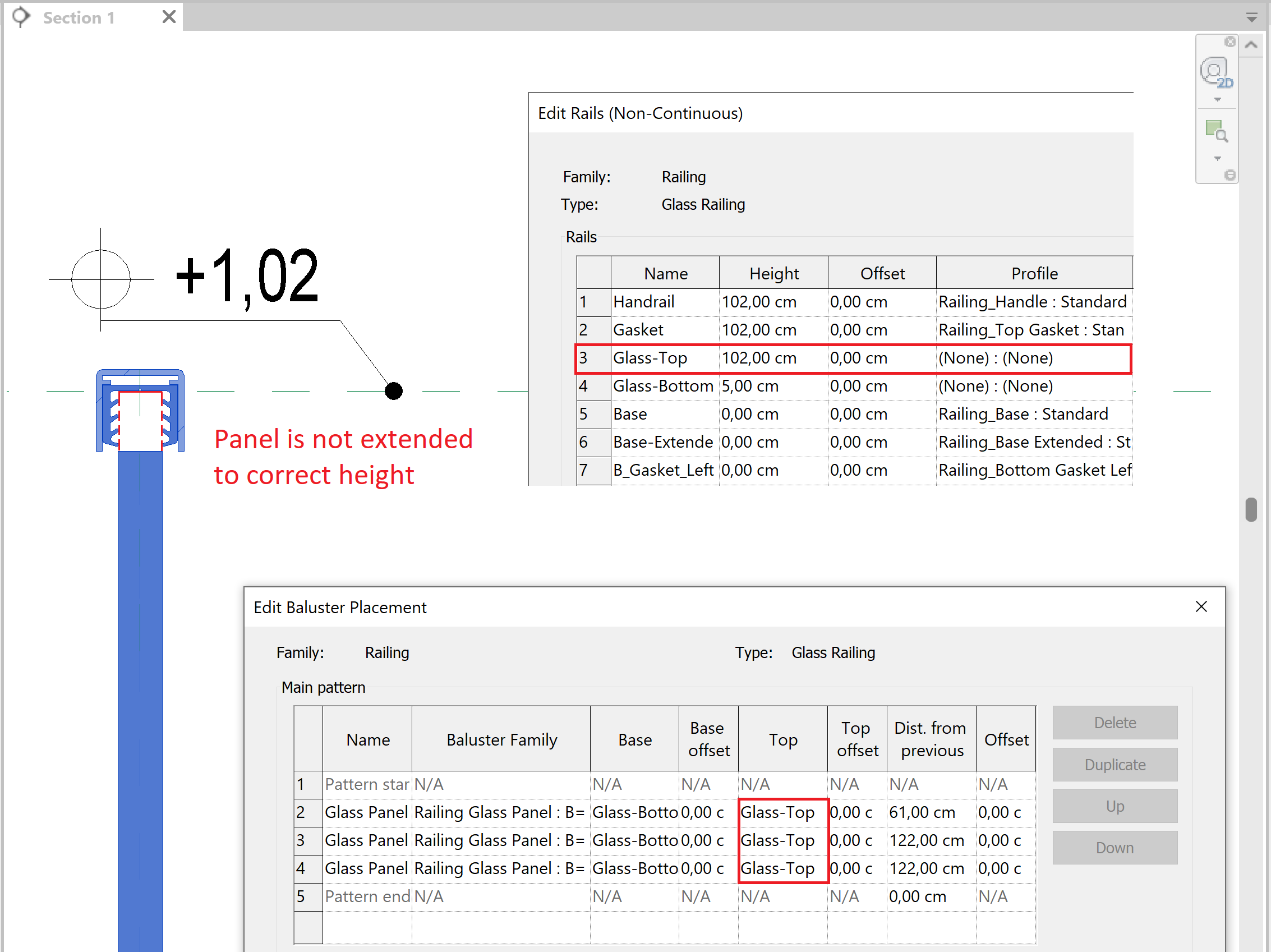
Task: Close the Section 1 view tab
Action: click(x=168, y=17)
